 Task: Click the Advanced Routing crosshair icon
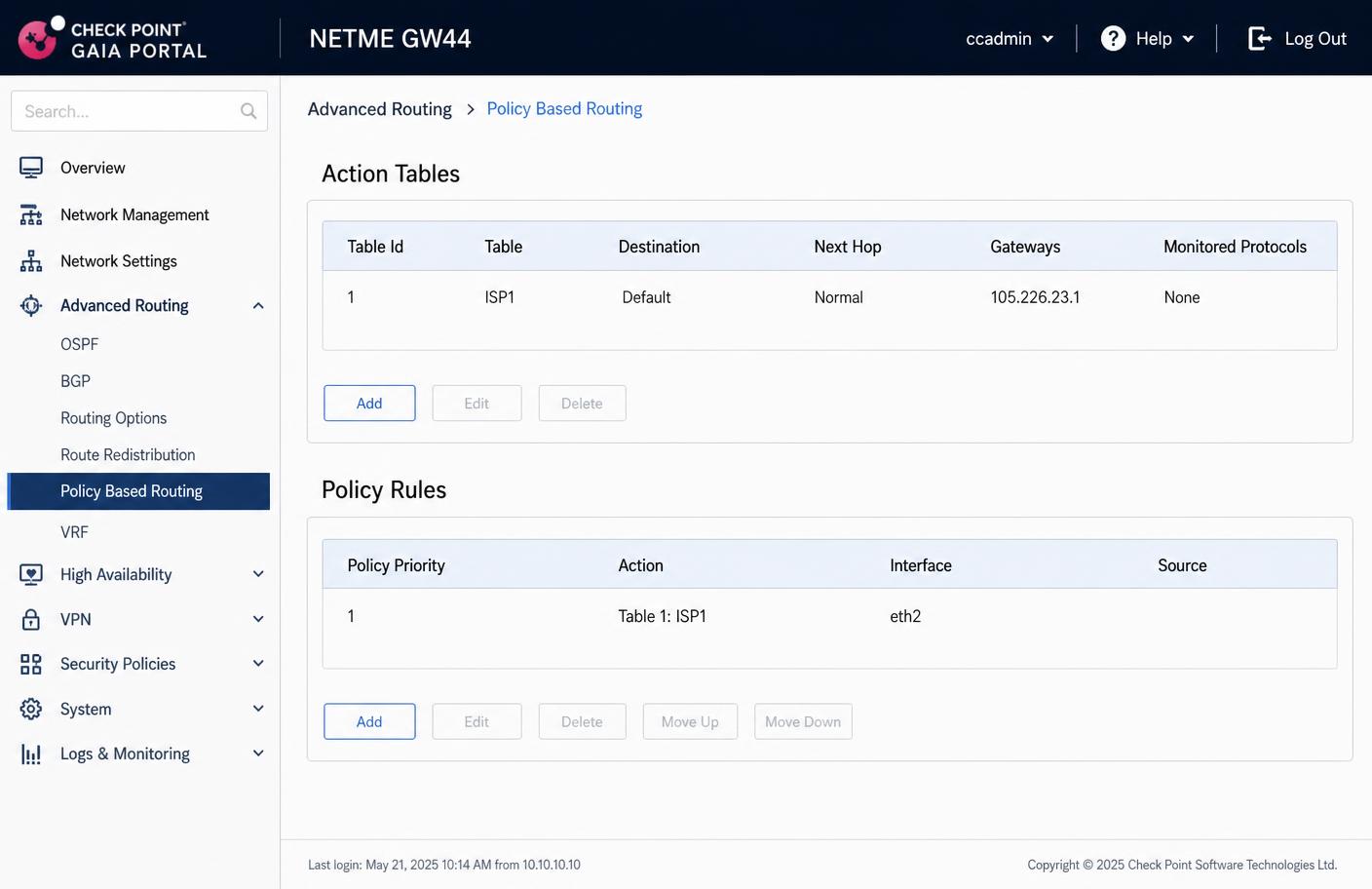[x=31, y=306]
